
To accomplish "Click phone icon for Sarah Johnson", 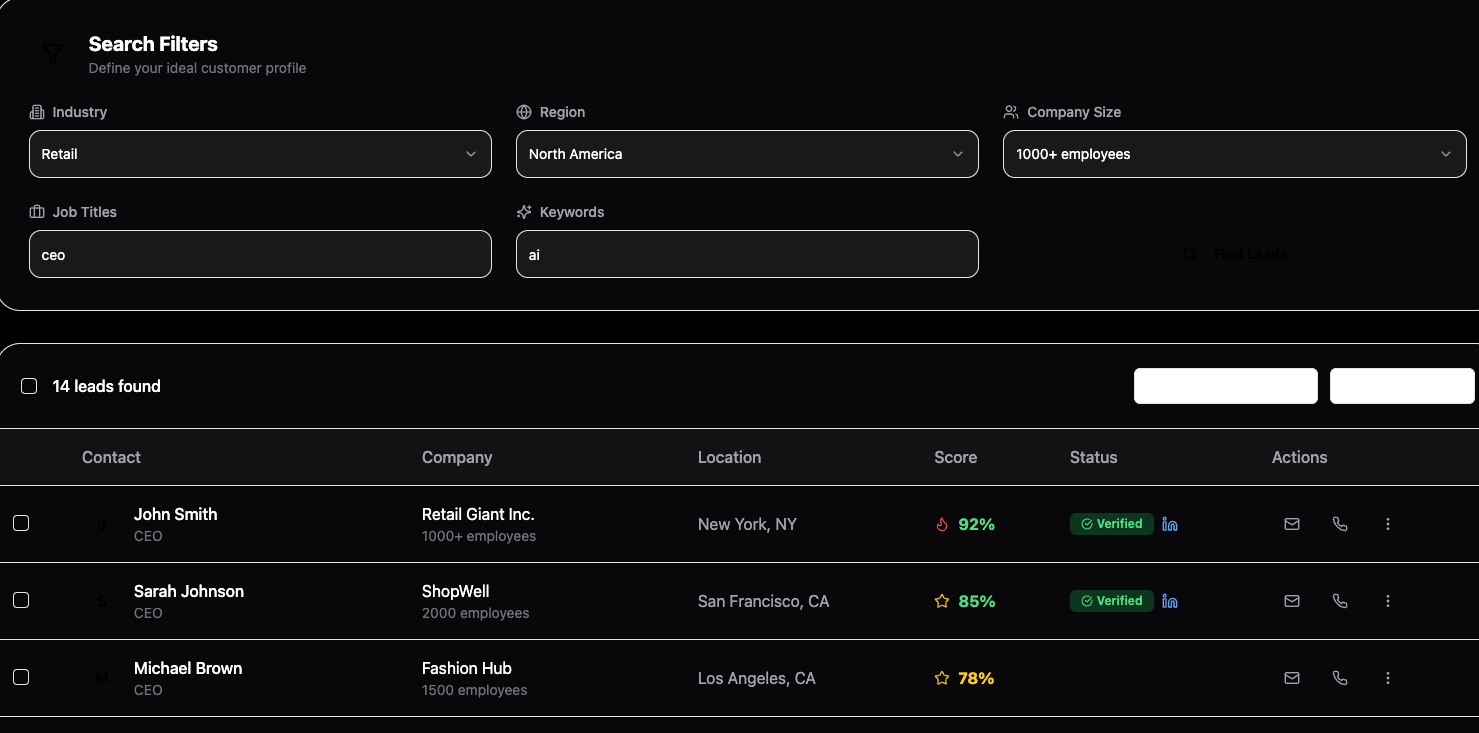I will pos(1340,601).
